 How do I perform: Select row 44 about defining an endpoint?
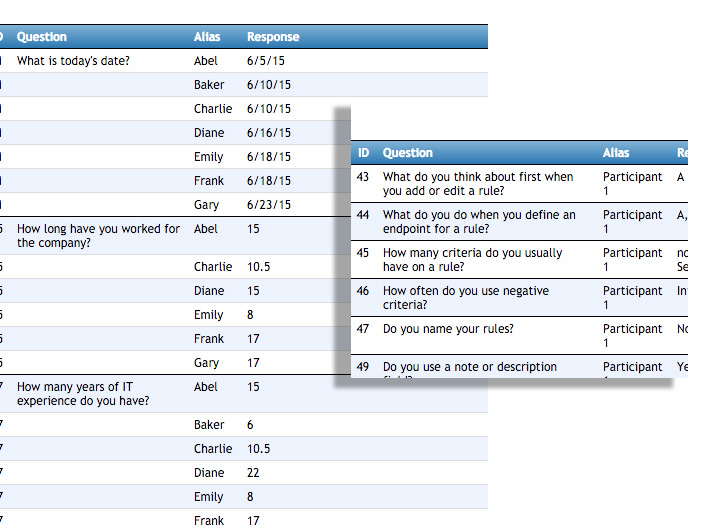click(519, 222)
